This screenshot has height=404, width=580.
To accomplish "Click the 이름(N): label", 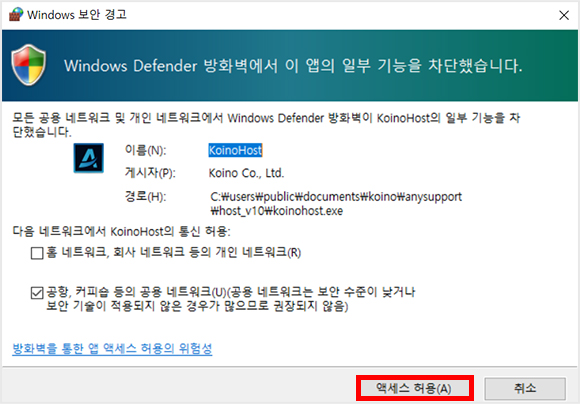I will [x=146, y=150].
